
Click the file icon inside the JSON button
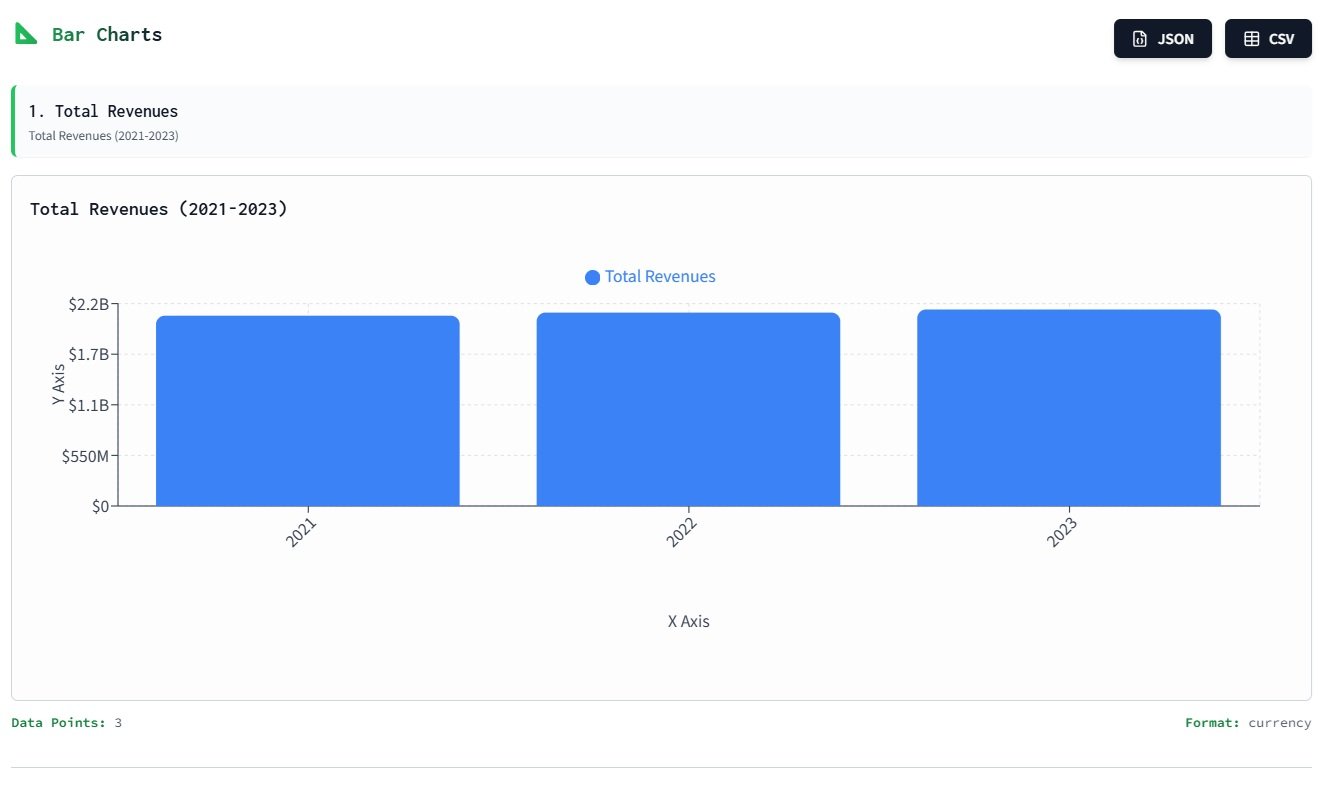(1139, 39)
